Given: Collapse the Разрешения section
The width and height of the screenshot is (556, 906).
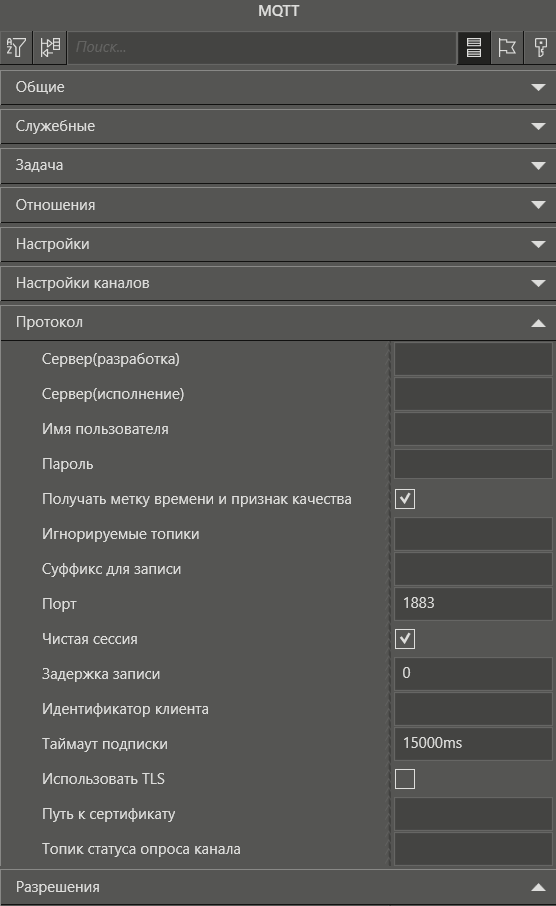Looking at the screenshot, I should [278, 887].
